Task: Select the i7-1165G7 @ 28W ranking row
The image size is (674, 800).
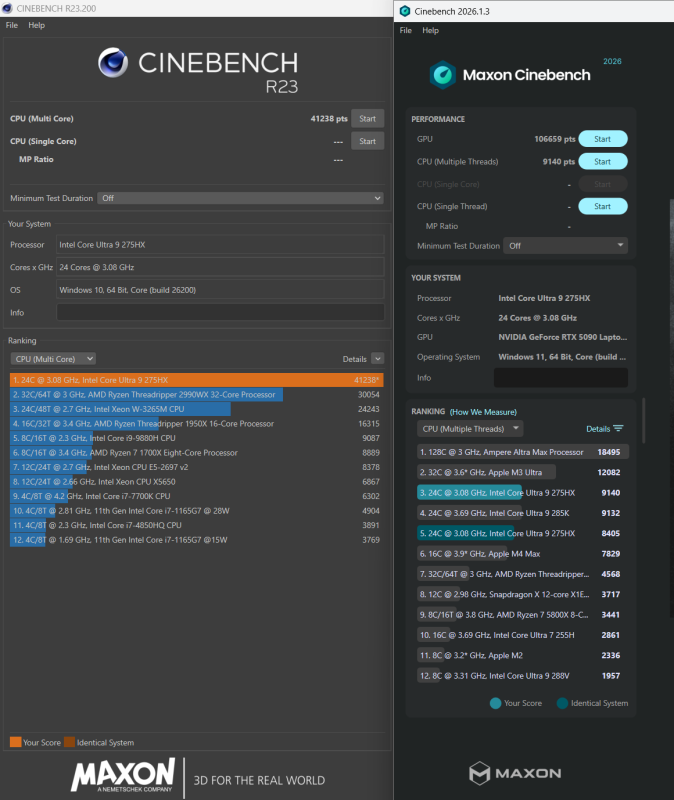Action: [196, 511]
